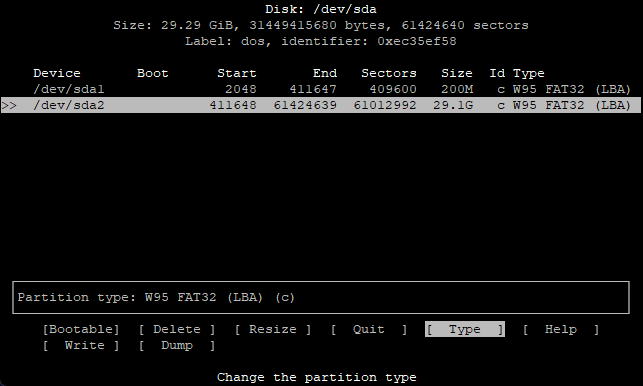Click the Boot column header

click(x=153, y=73)
